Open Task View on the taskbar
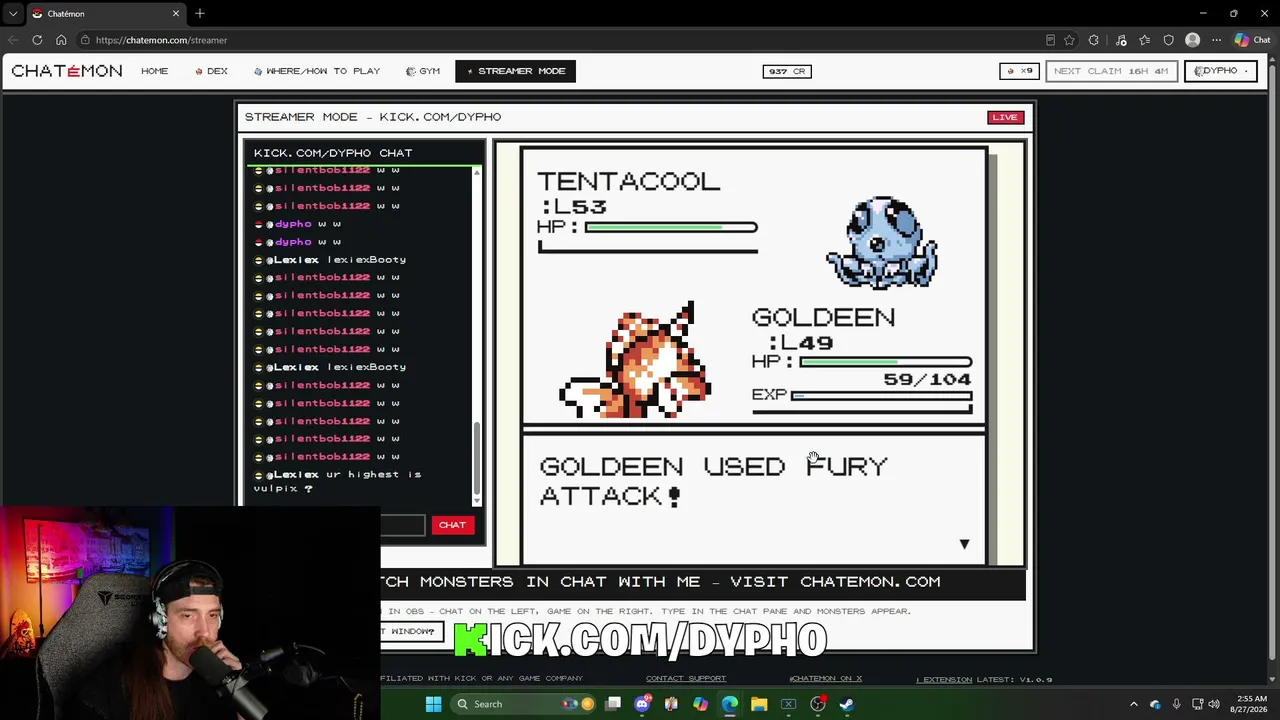The width and height of the screenshot is (1280, 720). coord(613,704)
